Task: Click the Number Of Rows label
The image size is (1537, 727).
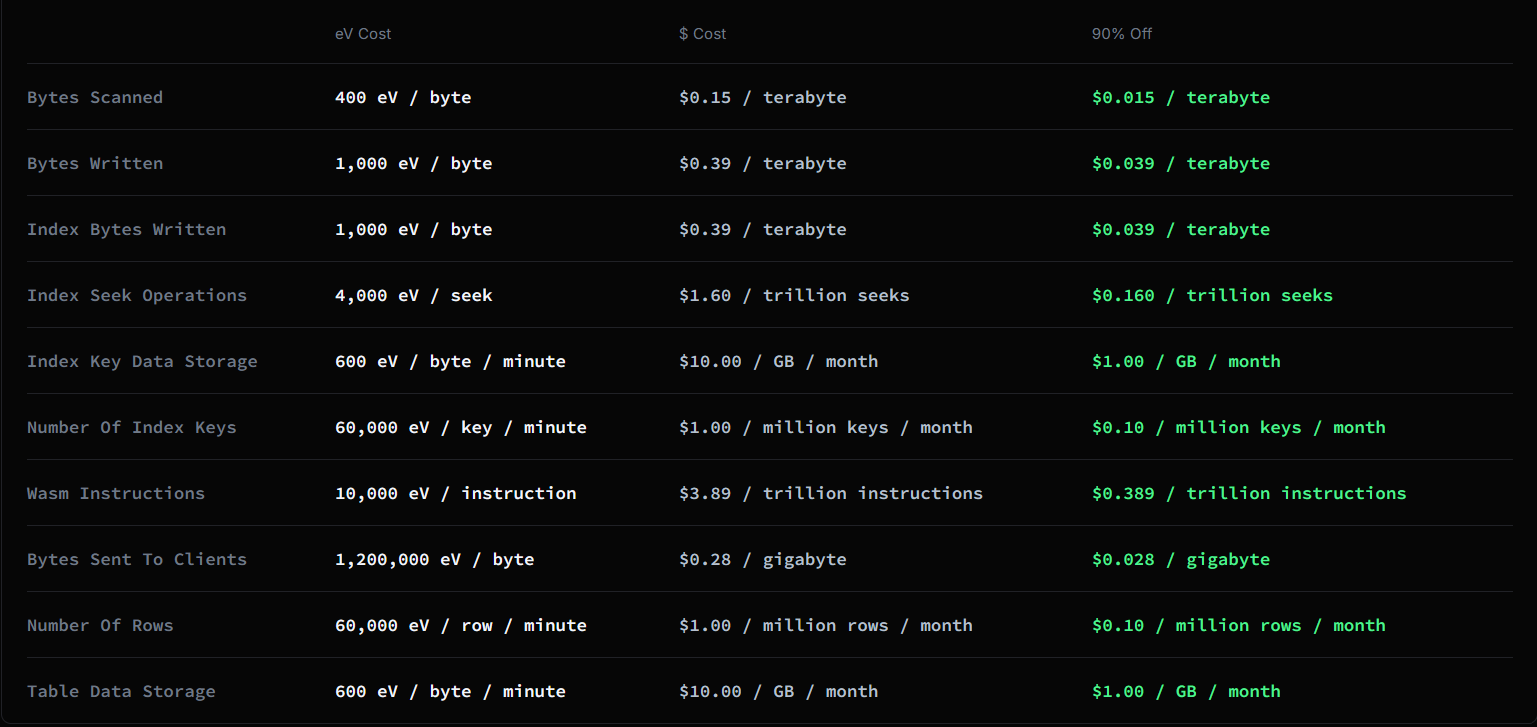Action: (100, 625)
